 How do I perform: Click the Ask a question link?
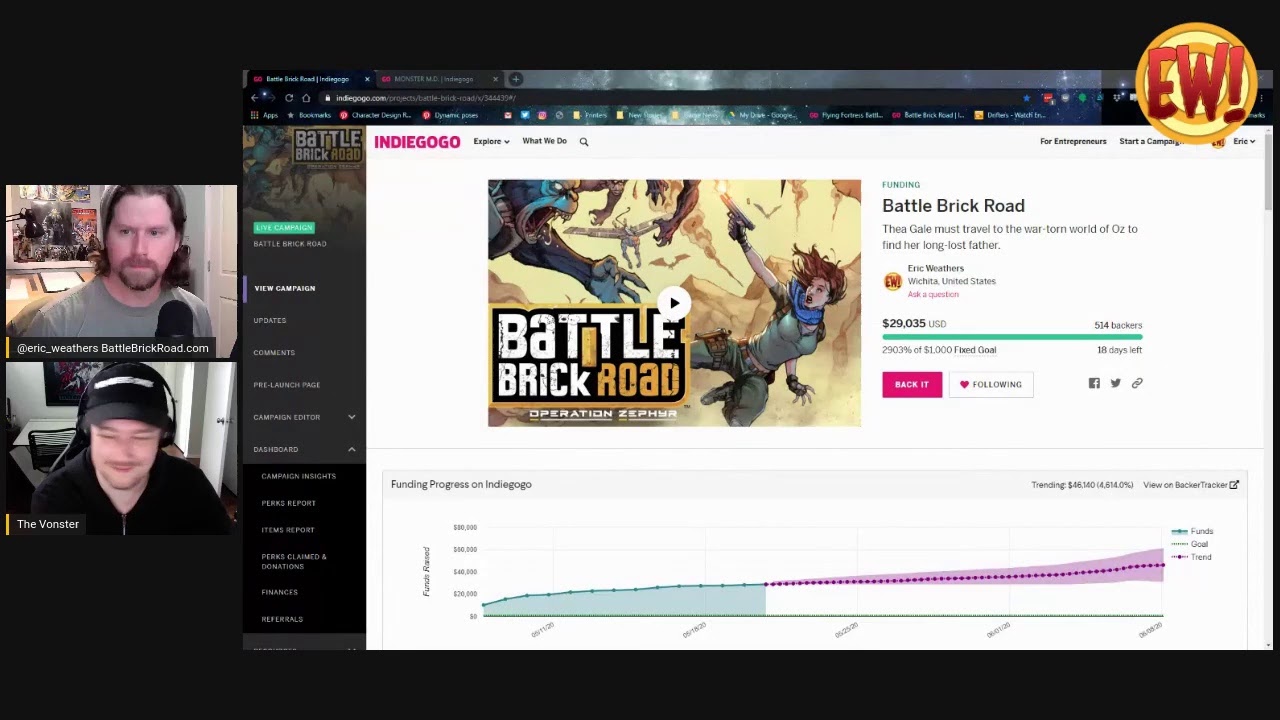click(933, 294)
